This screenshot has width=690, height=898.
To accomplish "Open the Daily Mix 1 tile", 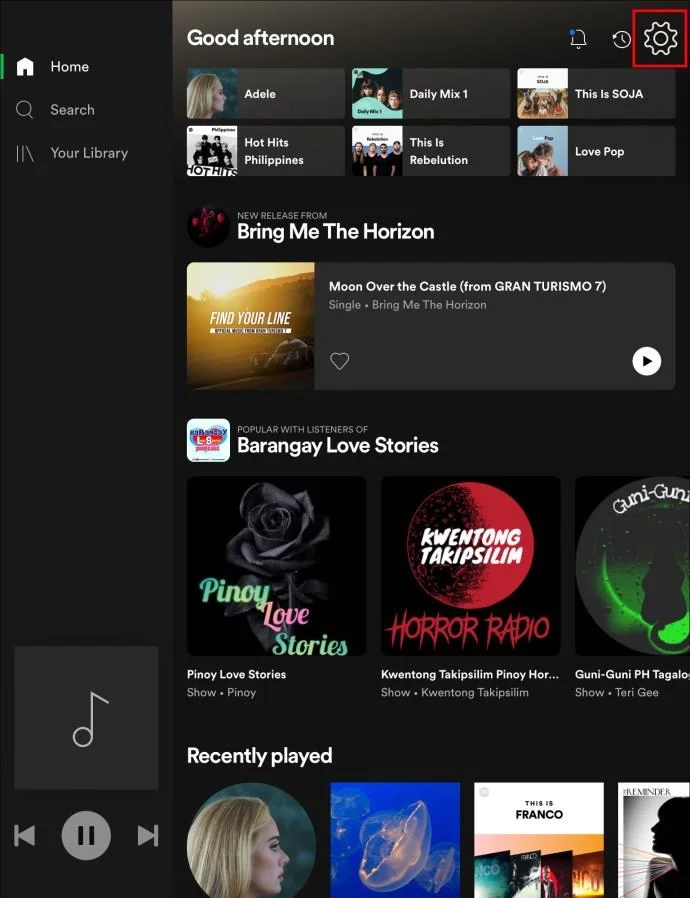I will pyautogui.click(x=431, y=93).
